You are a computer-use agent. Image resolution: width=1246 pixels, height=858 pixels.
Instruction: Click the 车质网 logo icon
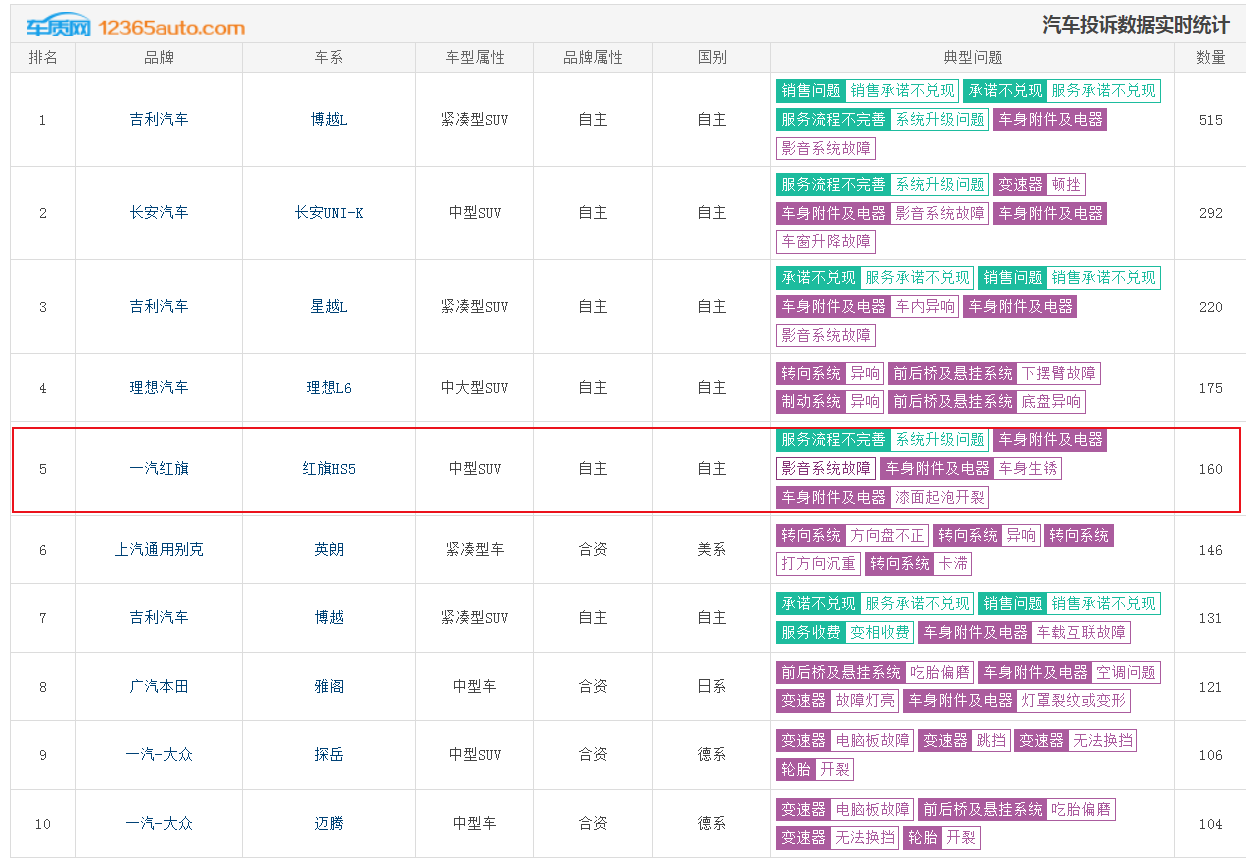click(58, 27)
